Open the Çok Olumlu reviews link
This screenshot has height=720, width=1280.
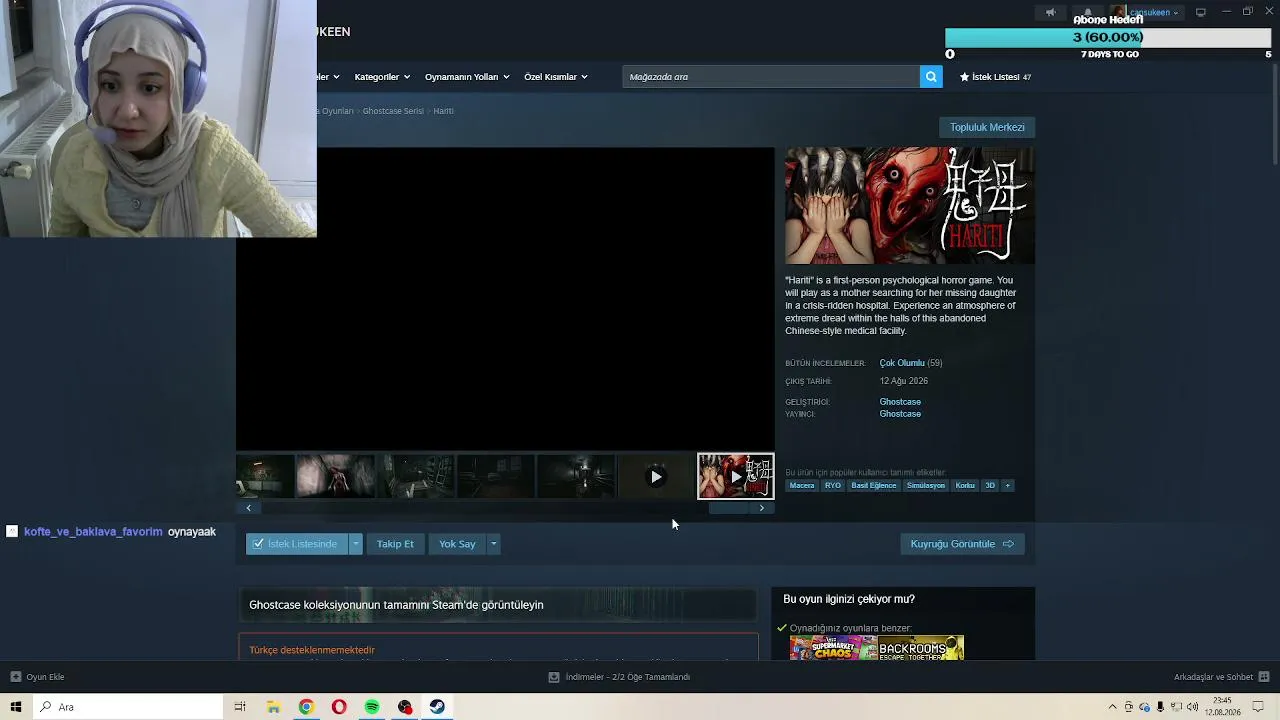(x=902, y=363)
